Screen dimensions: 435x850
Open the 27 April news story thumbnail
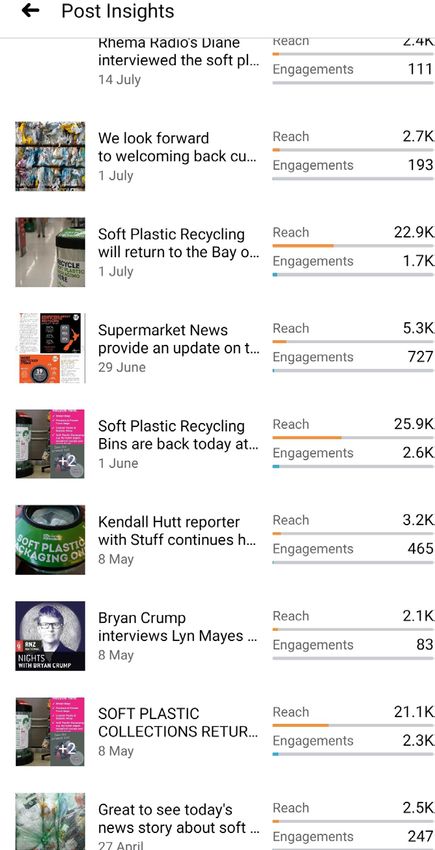click(50, 821)
